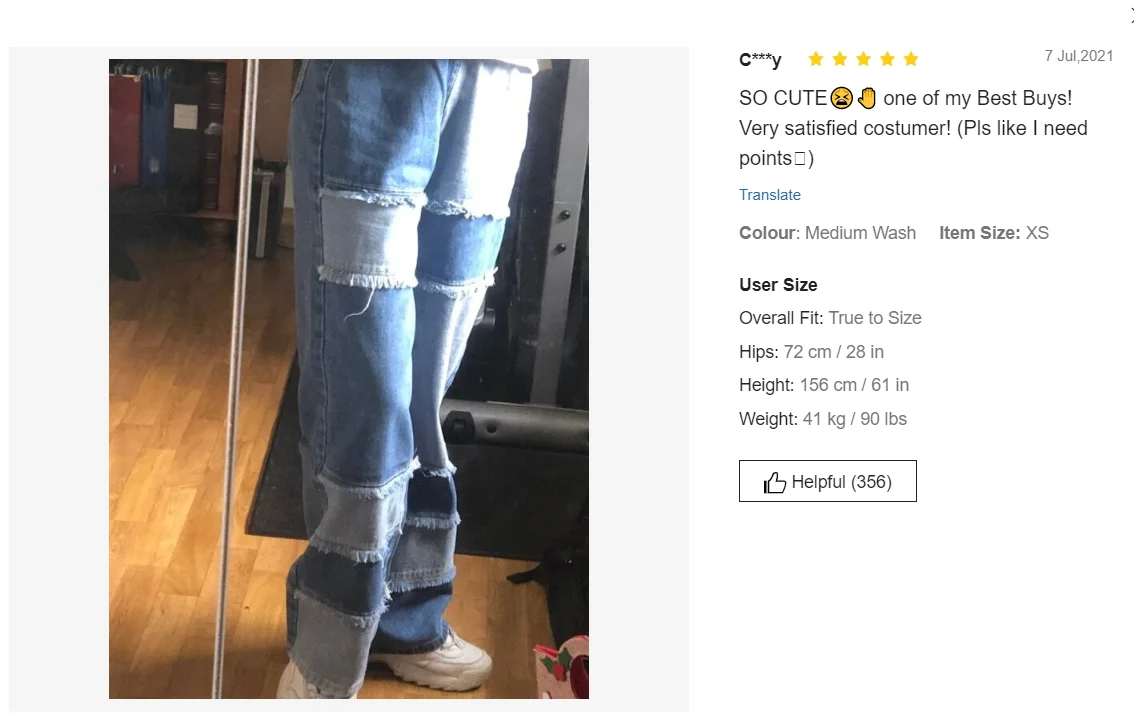Click the Item Size: XS label
This screenshot has width=1134, height=714.
click(994, 233)
